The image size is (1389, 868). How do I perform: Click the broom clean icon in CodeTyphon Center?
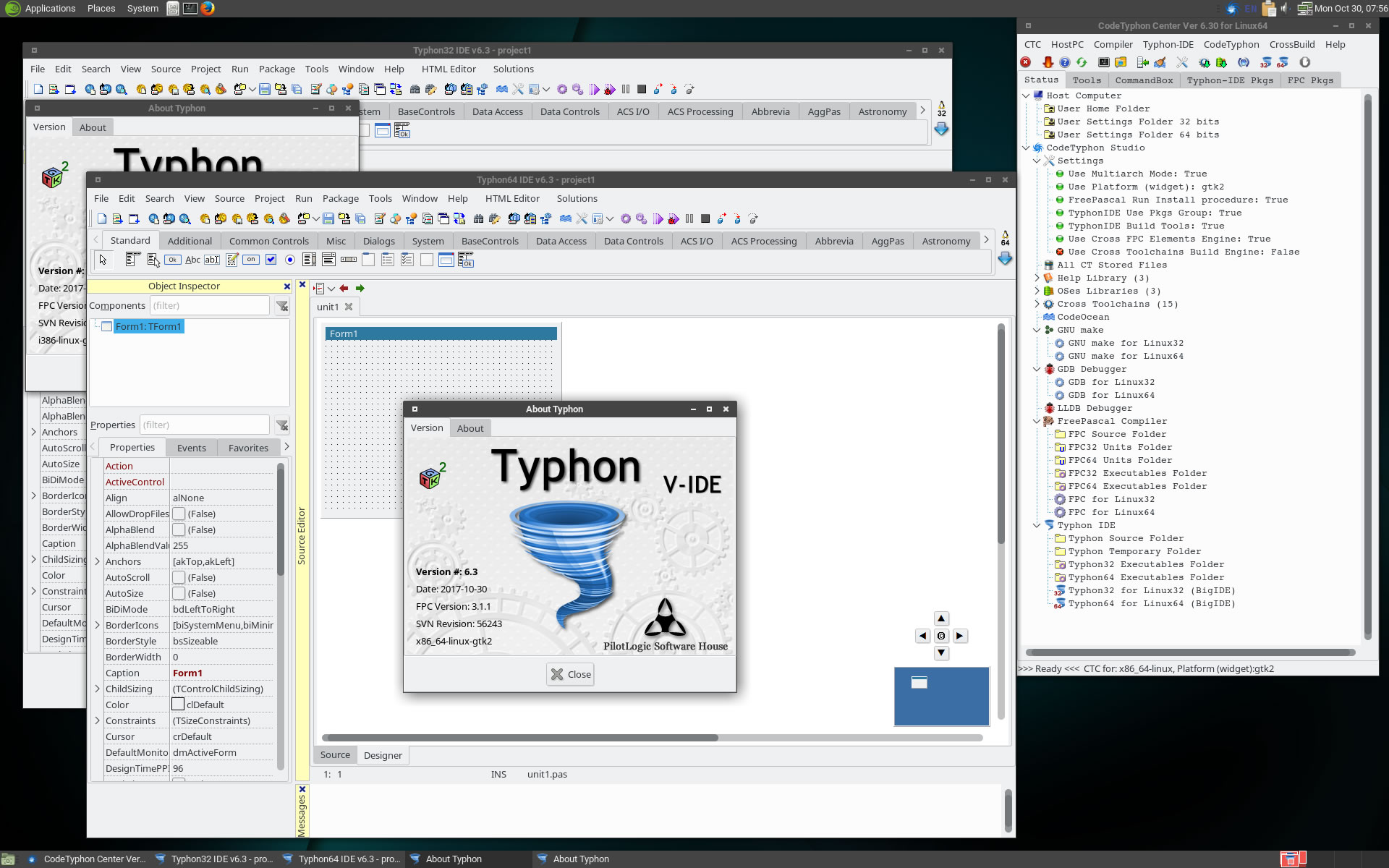1160,62
